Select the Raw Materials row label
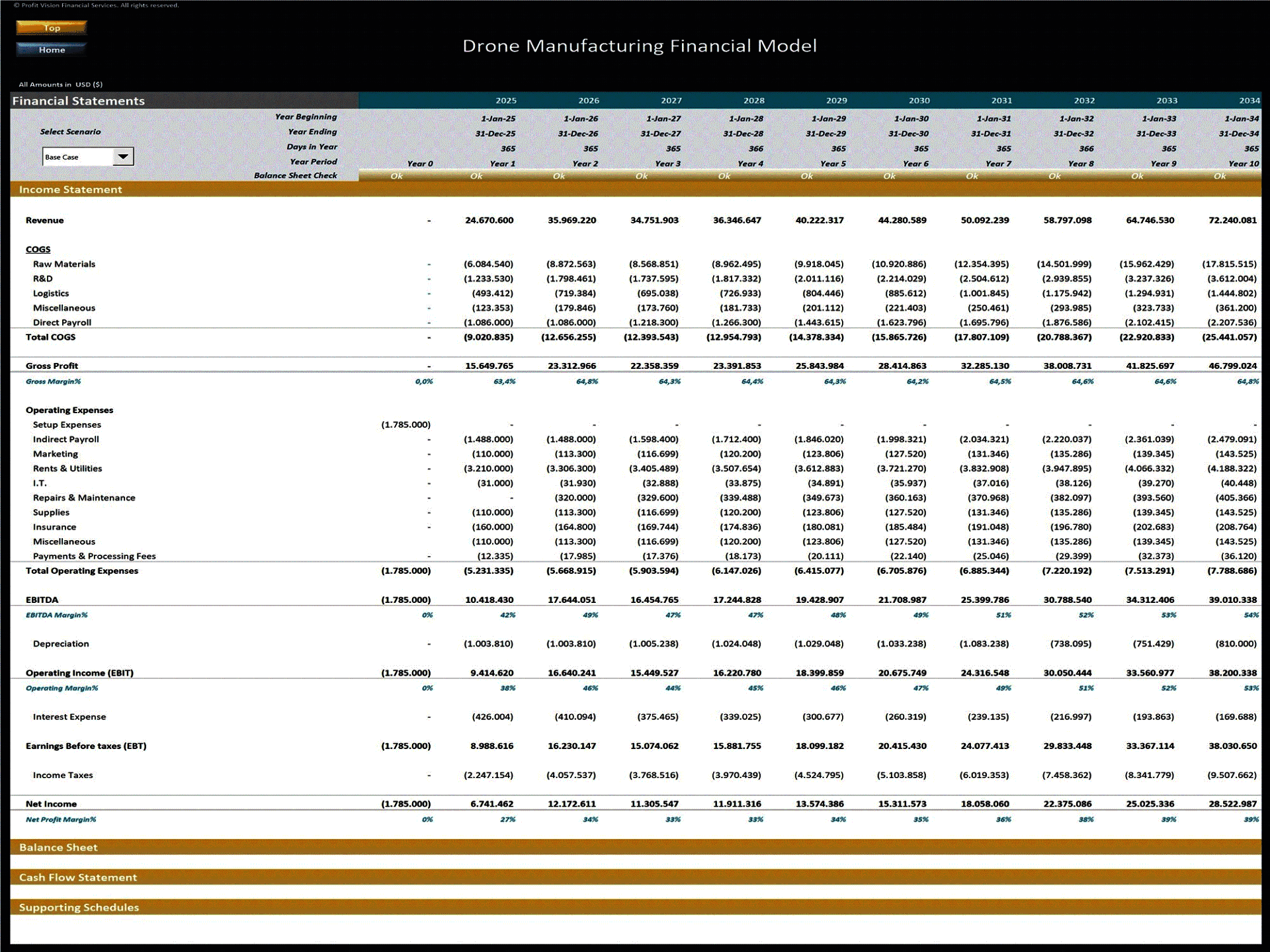The height and width of the screenshot is (952, 1270). 64,264
